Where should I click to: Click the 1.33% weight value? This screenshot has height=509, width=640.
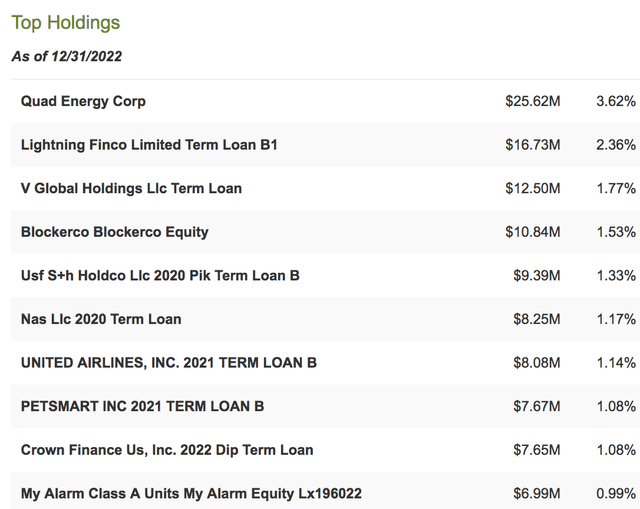tap(616, 276)
